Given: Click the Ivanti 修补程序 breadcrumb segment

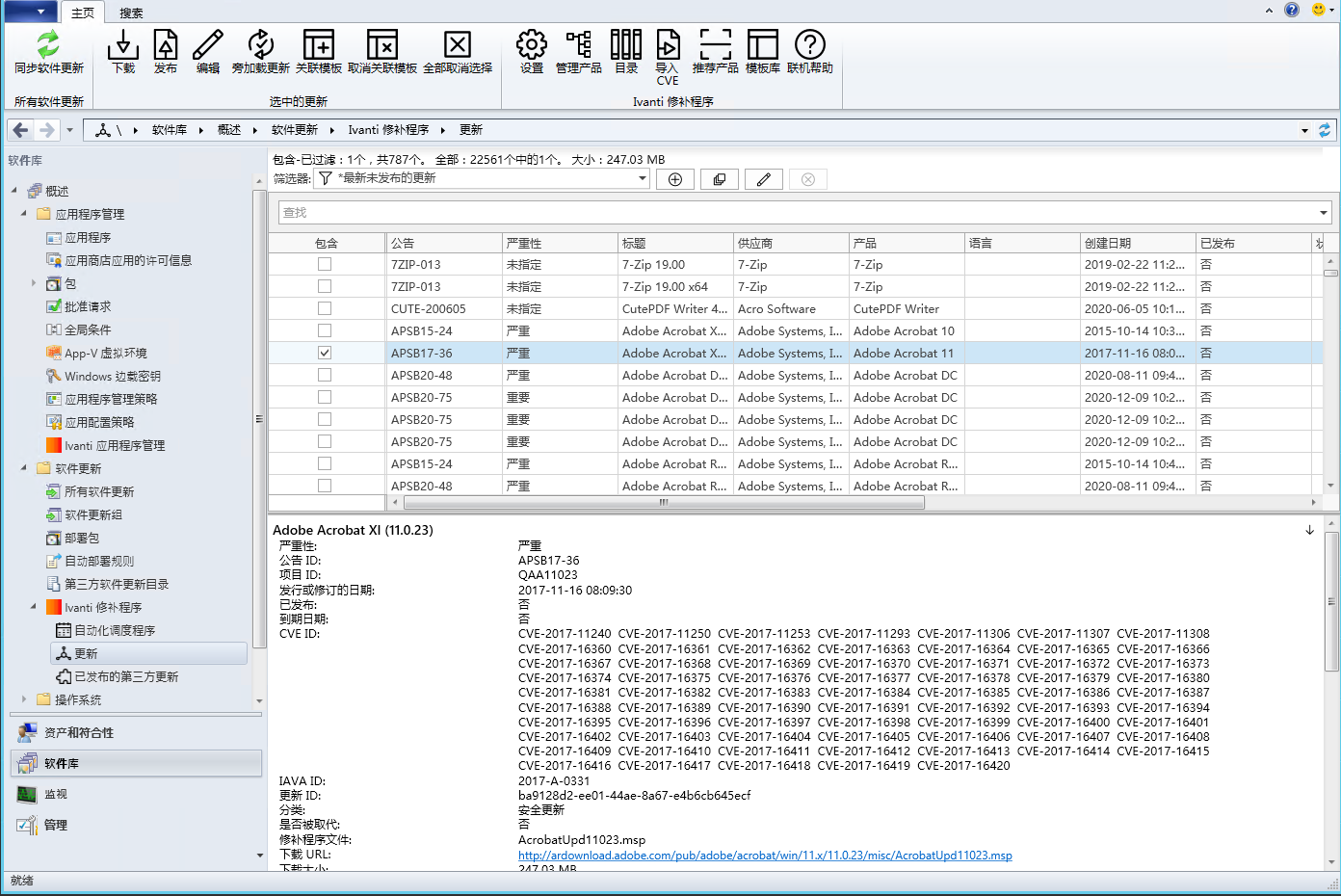Looking at the screenshot, I should [x=388, y=130].
